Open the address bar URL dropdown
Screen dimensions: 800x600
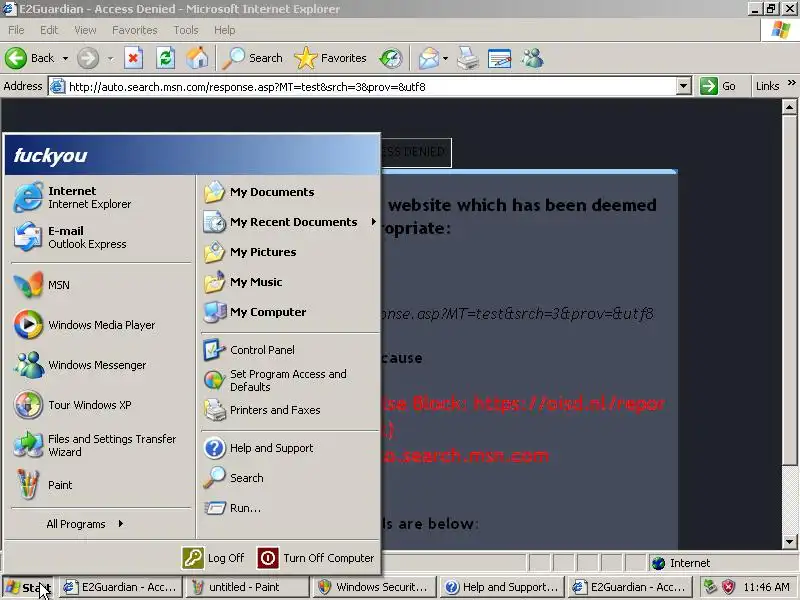pos(684,86)
